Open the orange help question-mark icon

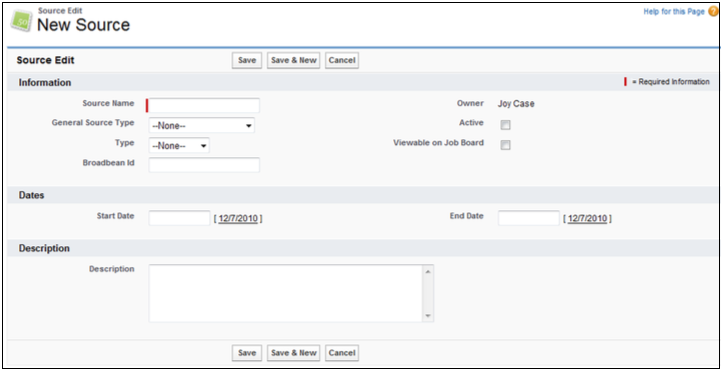pyautogui.click(x=713, y=12)
